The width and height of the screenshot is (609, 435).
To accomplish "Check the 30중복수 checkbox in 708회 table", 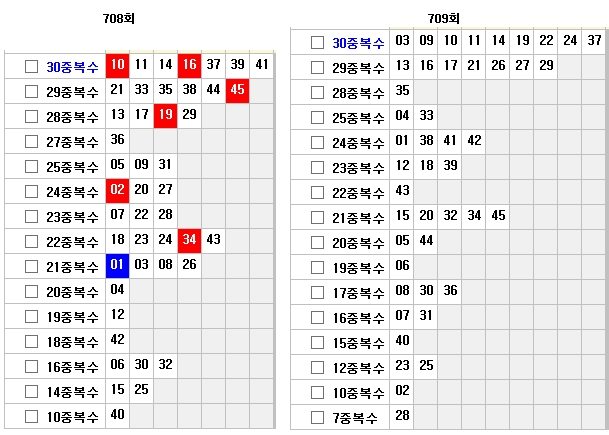I will pos(31,66).
